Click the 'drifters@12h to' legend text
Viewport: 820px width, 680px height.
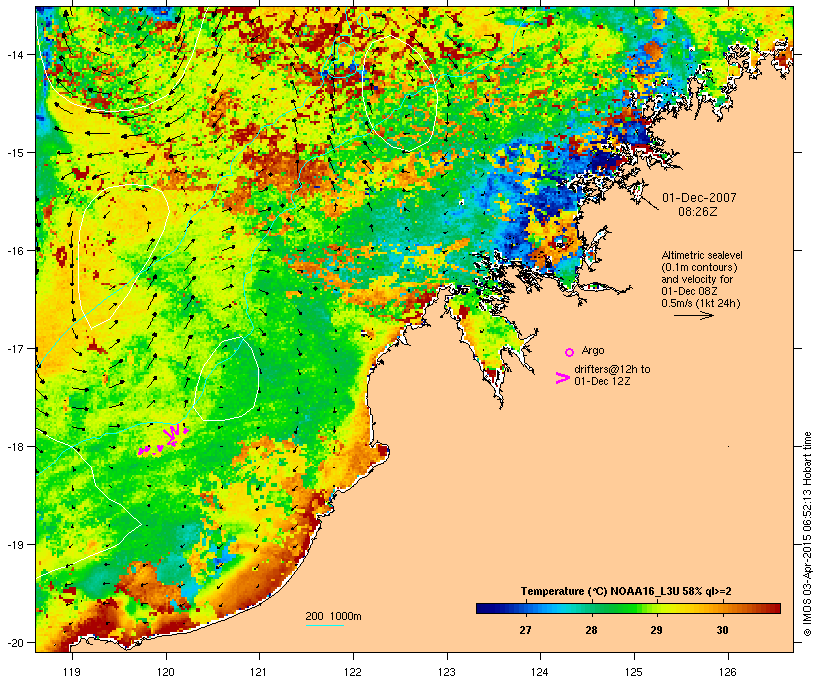click(612, 369)
